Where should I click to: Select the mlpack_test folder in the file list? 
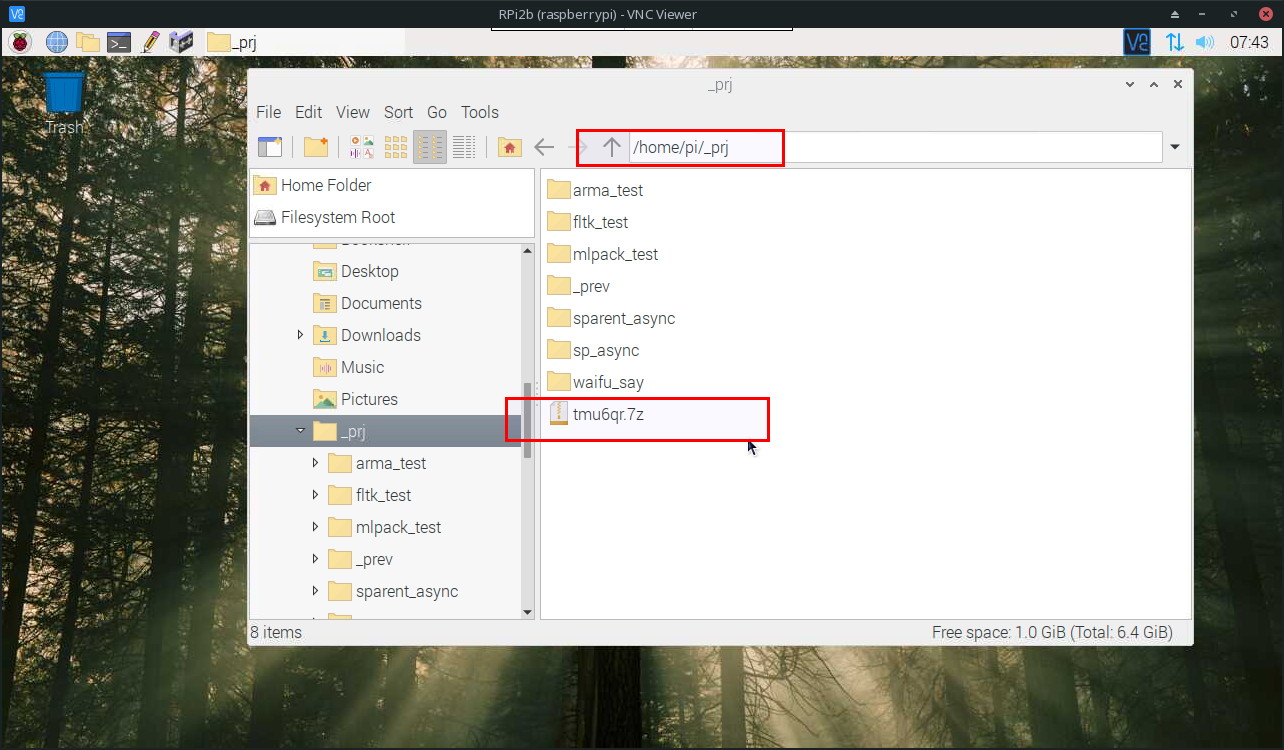(x=603, y=254)
